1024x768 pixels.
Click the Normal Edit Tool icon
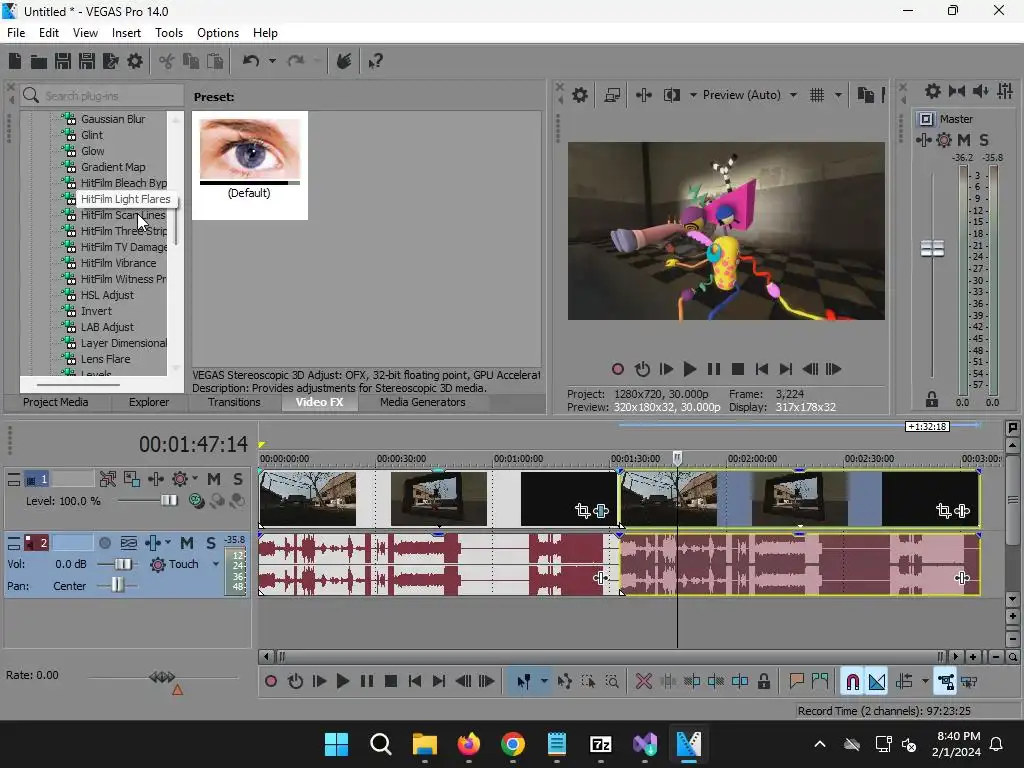524,682
